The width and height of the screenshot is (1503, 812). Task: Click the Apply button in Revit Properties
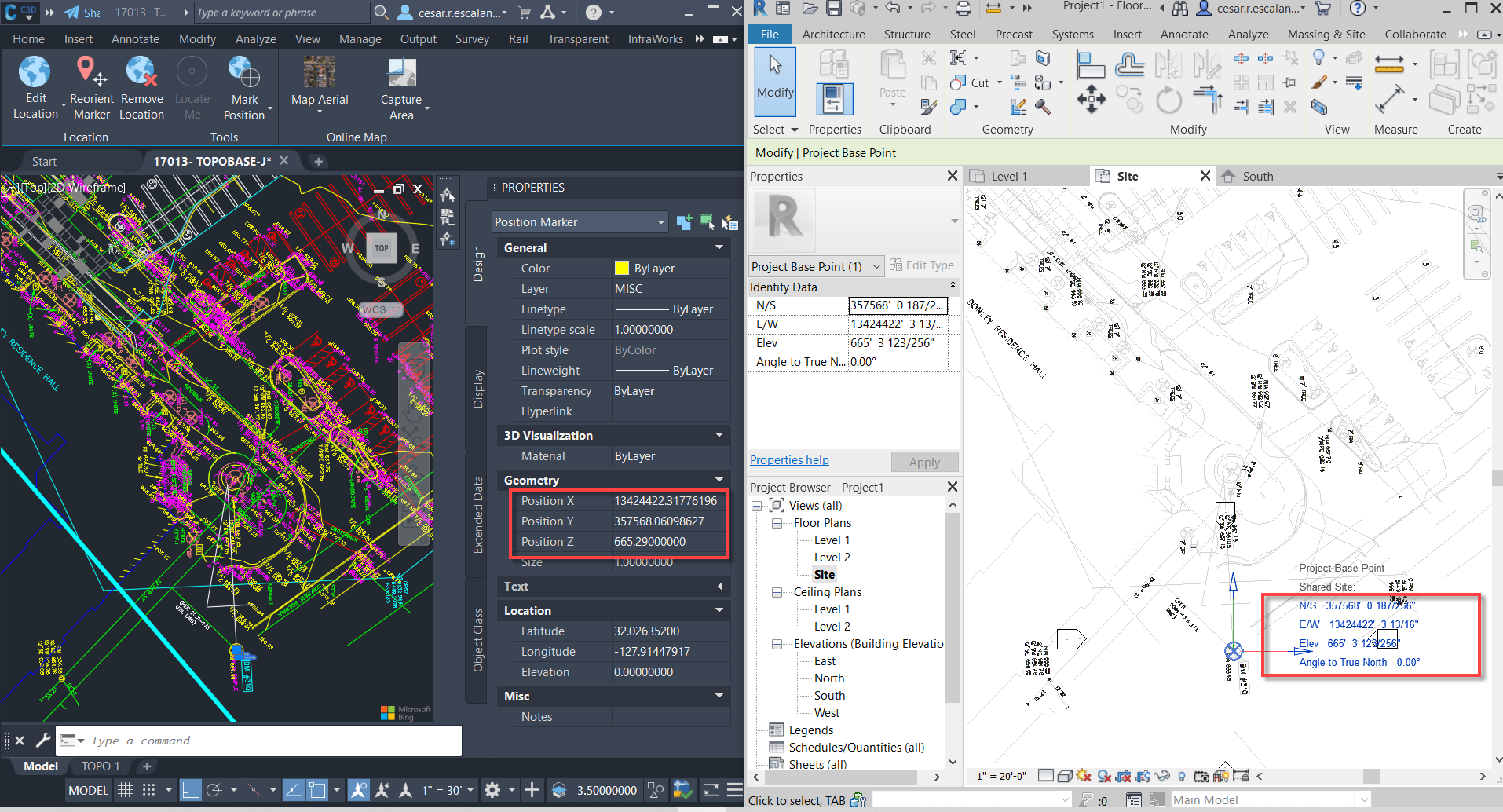(924, 462)
